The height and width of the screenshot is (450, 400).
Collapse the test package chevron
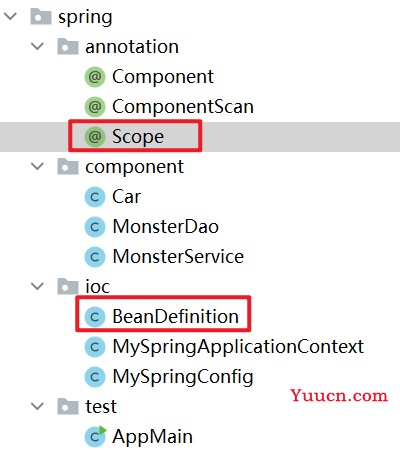37,406
